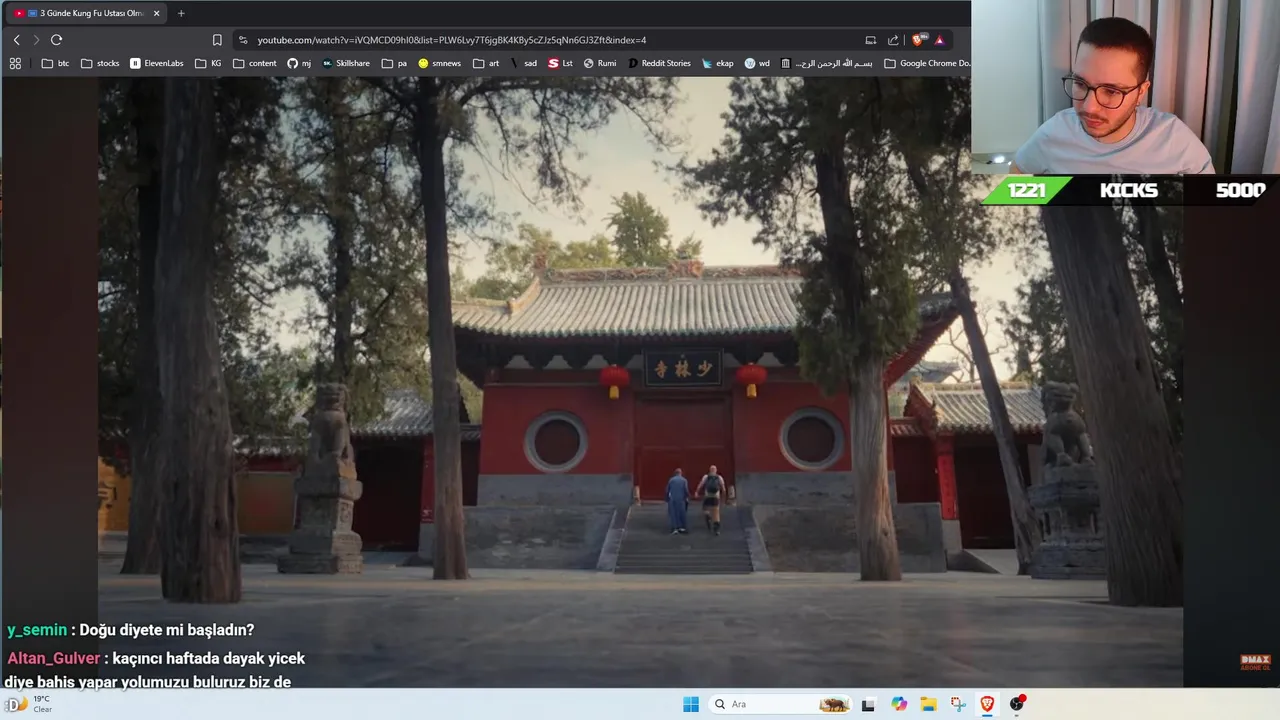Open the apps grid in bookmarks bar
1280x720 pixels.
tap(15, 63)
